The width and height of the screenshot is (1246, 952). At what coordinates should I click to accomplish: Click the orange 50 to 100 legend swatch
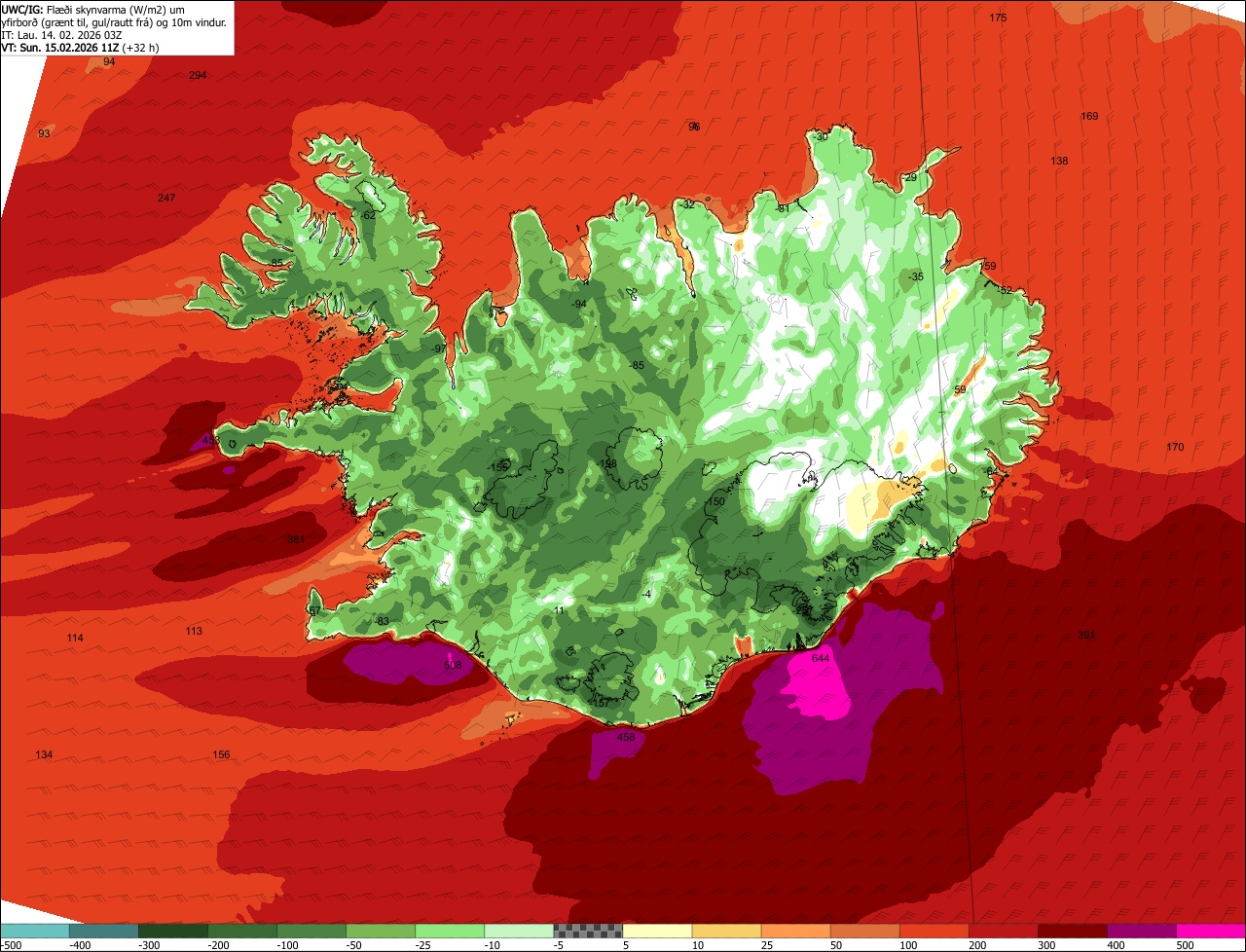864,931
